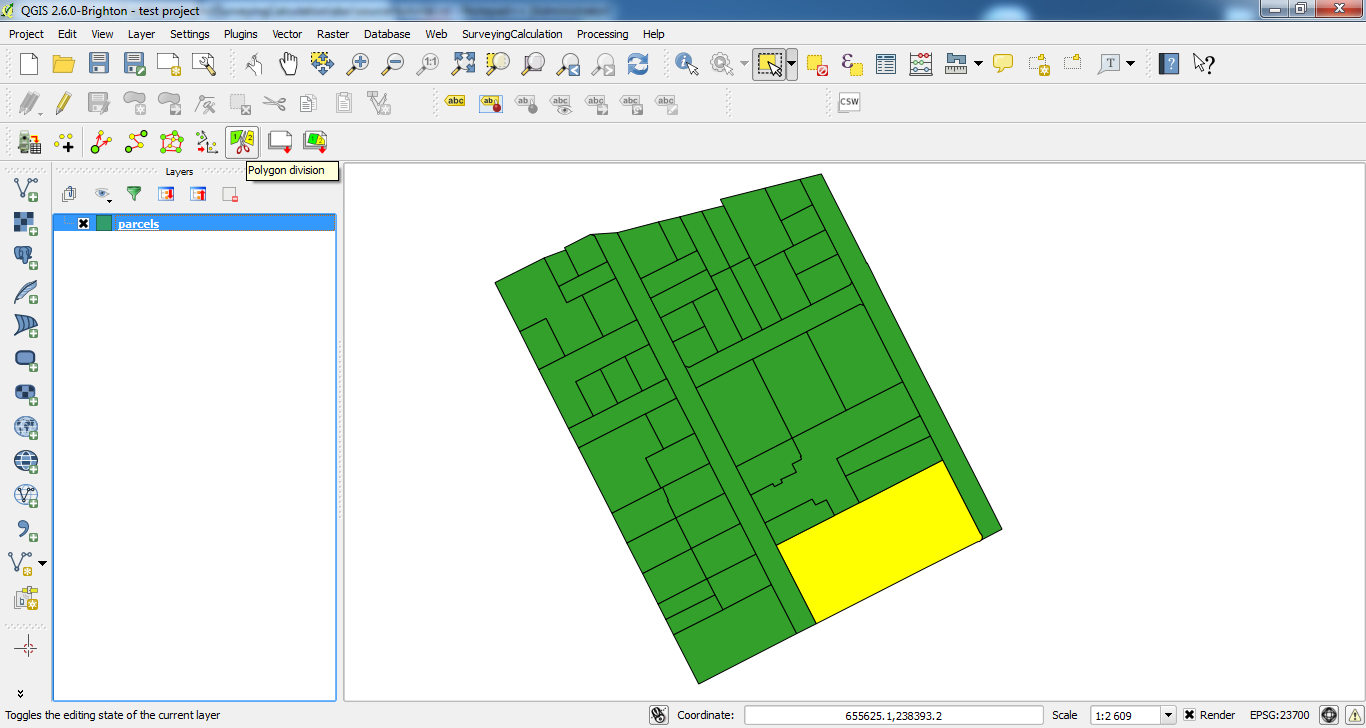Open the Processing menu
This screenshot has width=1366, height=728.
(x=602, y=34)
